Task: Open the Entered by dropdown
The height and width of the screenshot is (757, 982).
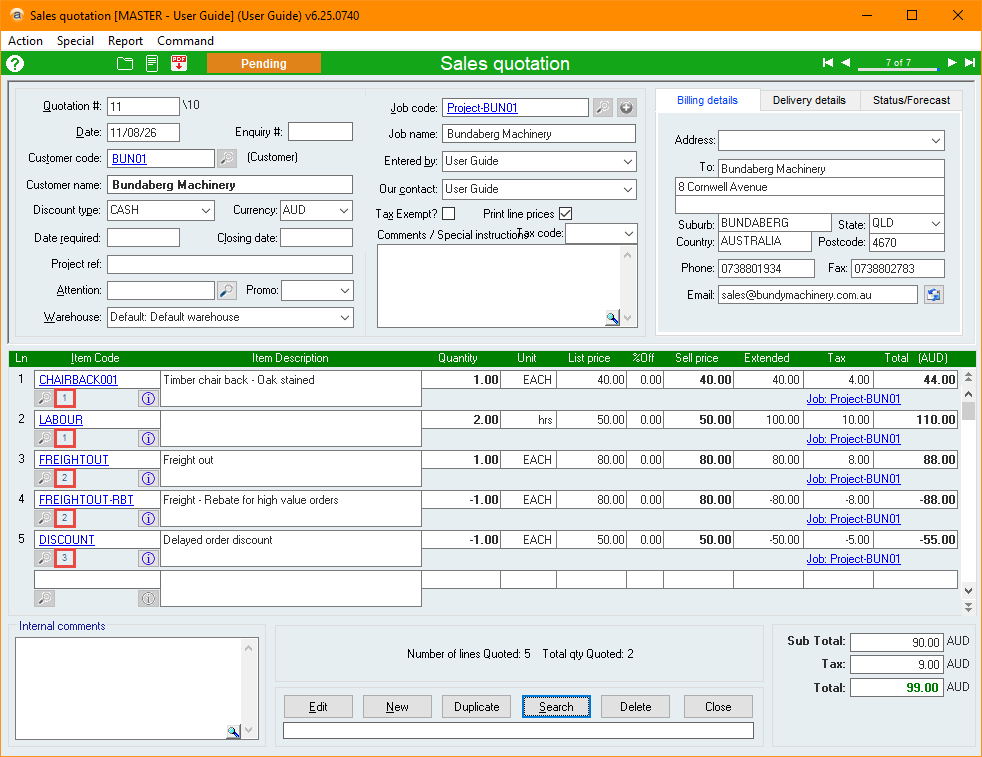Action: [x=628, y=162]
